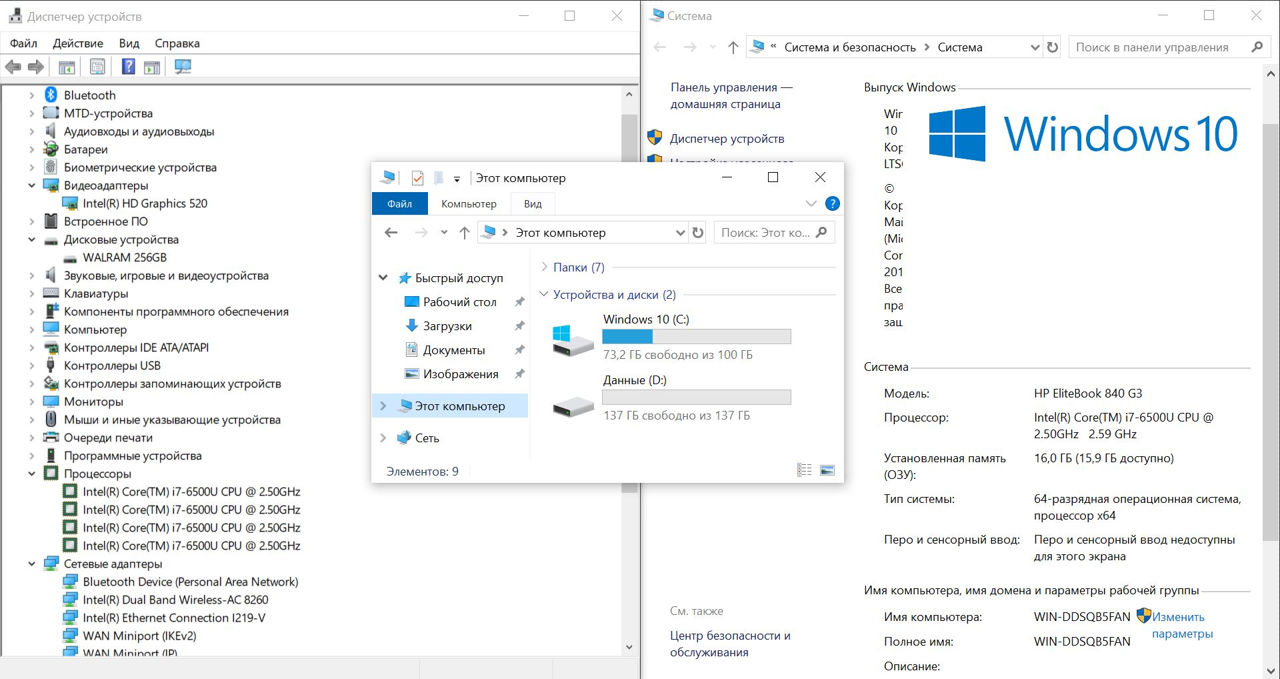This screenshot has height=679, width=1280.
Task: Open the Действие menu in Device Manager
Action: pyautogui.click(x=78, y=43)
